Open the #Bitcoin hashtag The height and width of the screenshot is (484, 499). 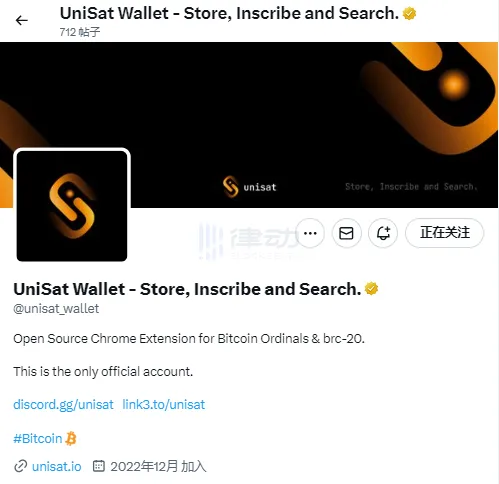point(38,438)
